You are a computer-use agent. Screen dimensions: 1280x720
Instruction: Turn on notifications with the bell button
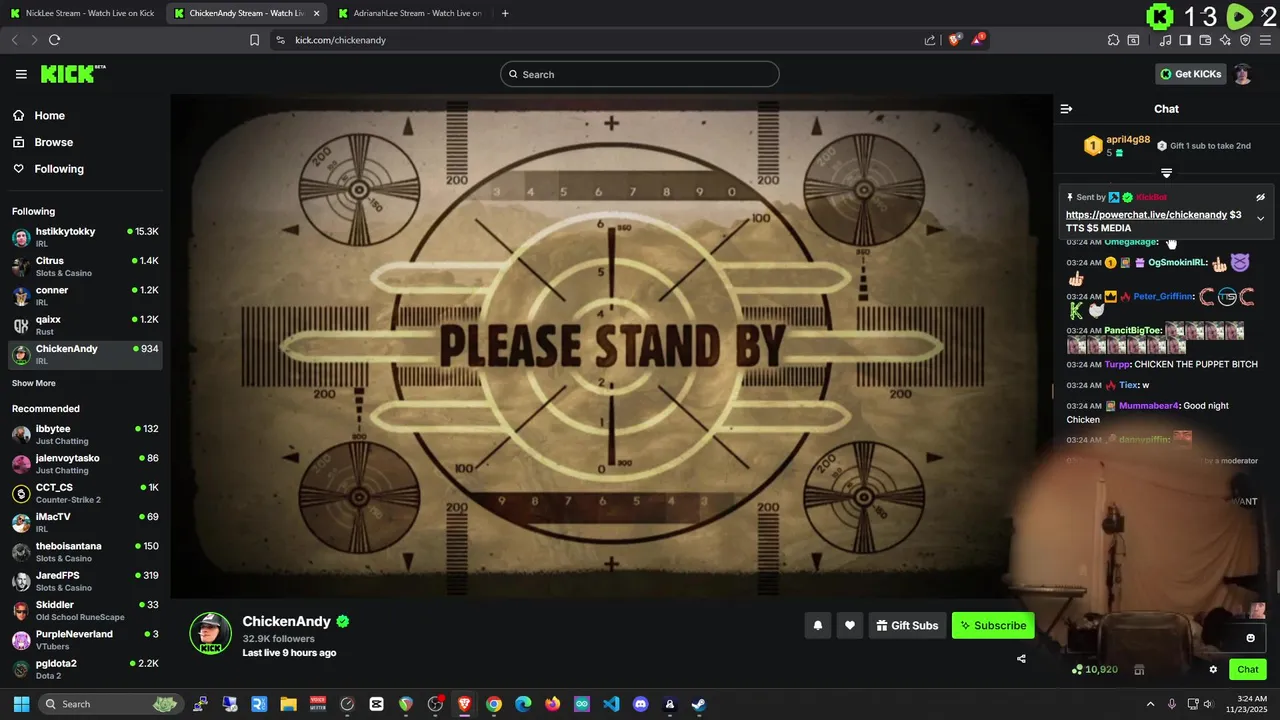coord(818,626)
